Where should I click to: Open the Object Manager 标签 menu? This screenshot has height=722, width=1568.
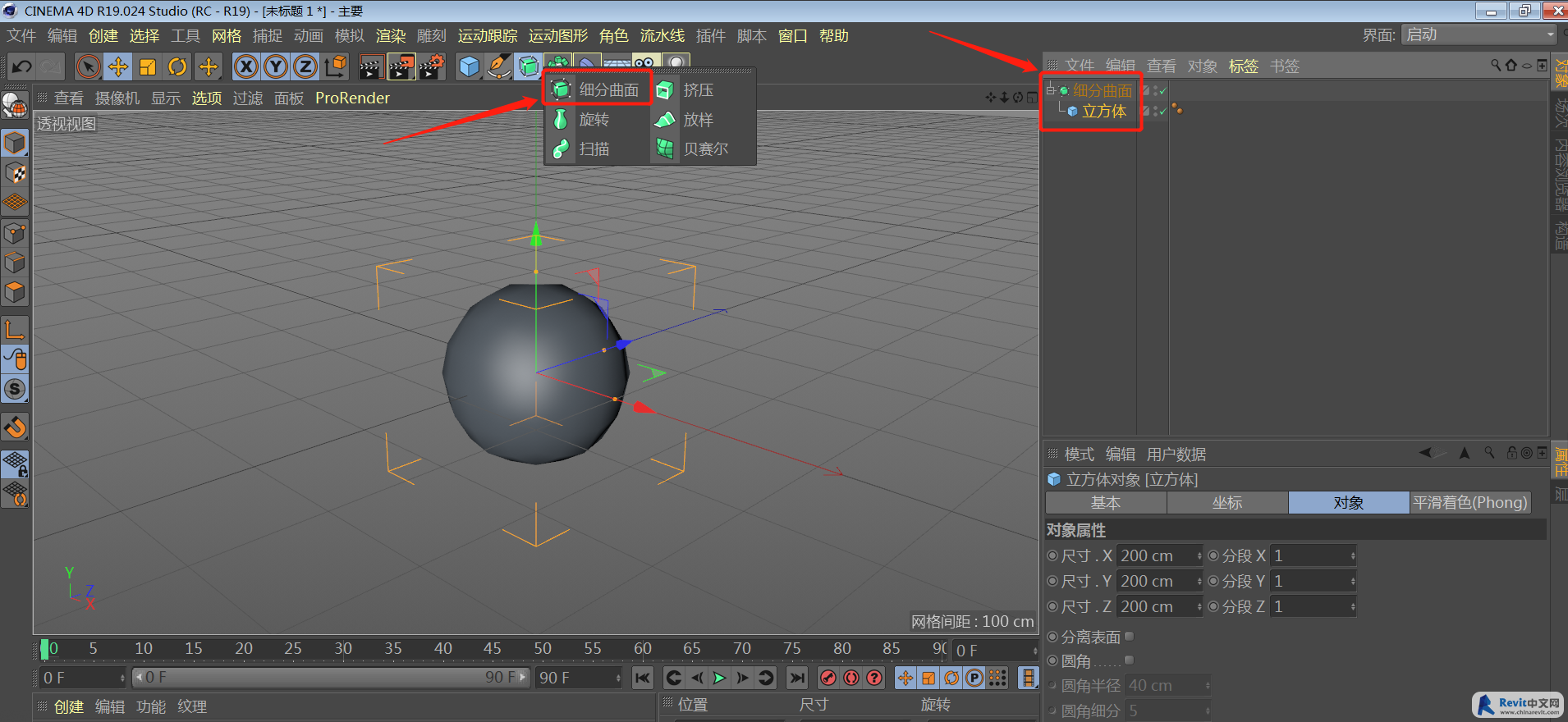point(1244,66)
